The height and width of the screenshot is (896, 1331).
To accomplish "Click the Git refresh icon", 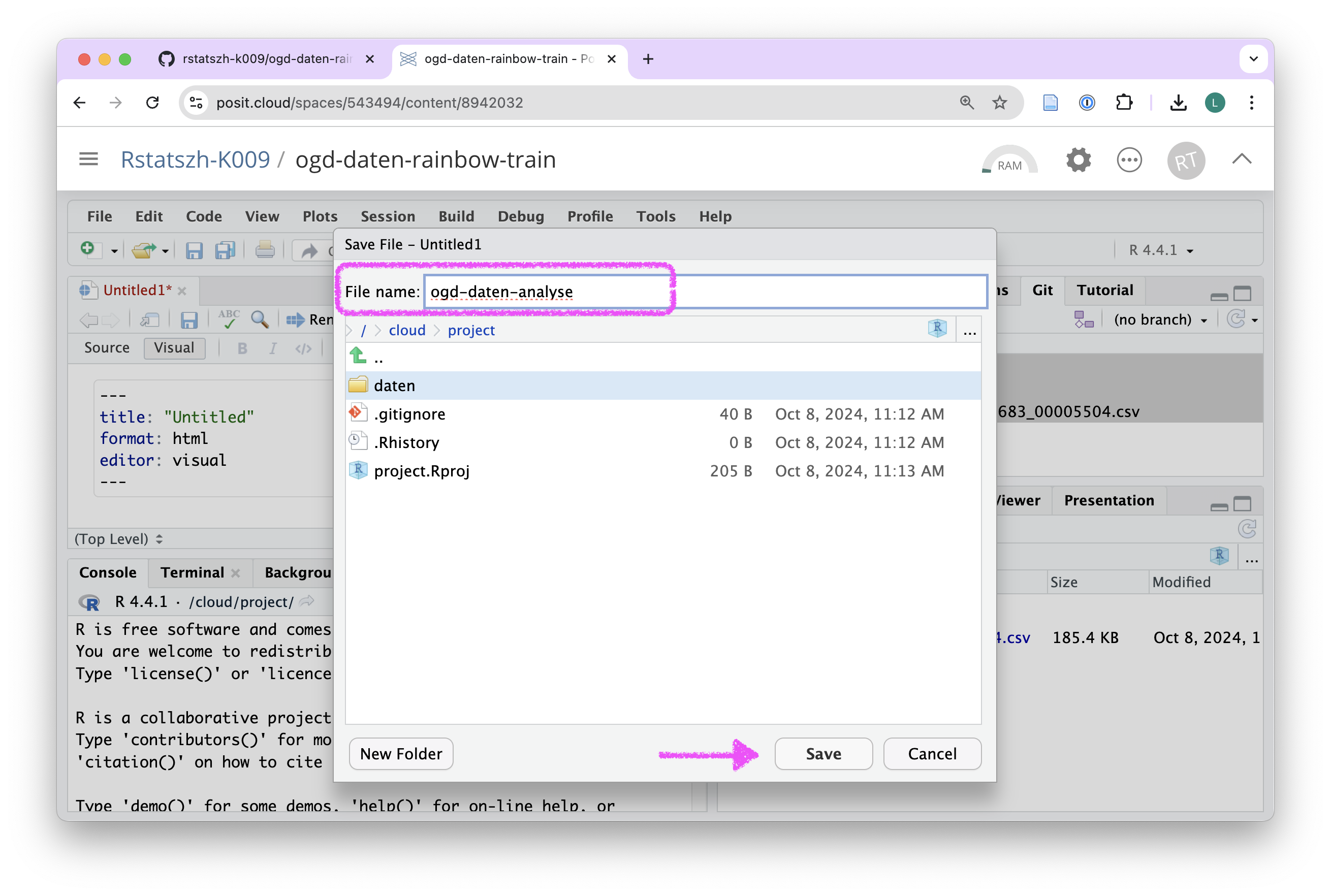I will (1236, 319).
